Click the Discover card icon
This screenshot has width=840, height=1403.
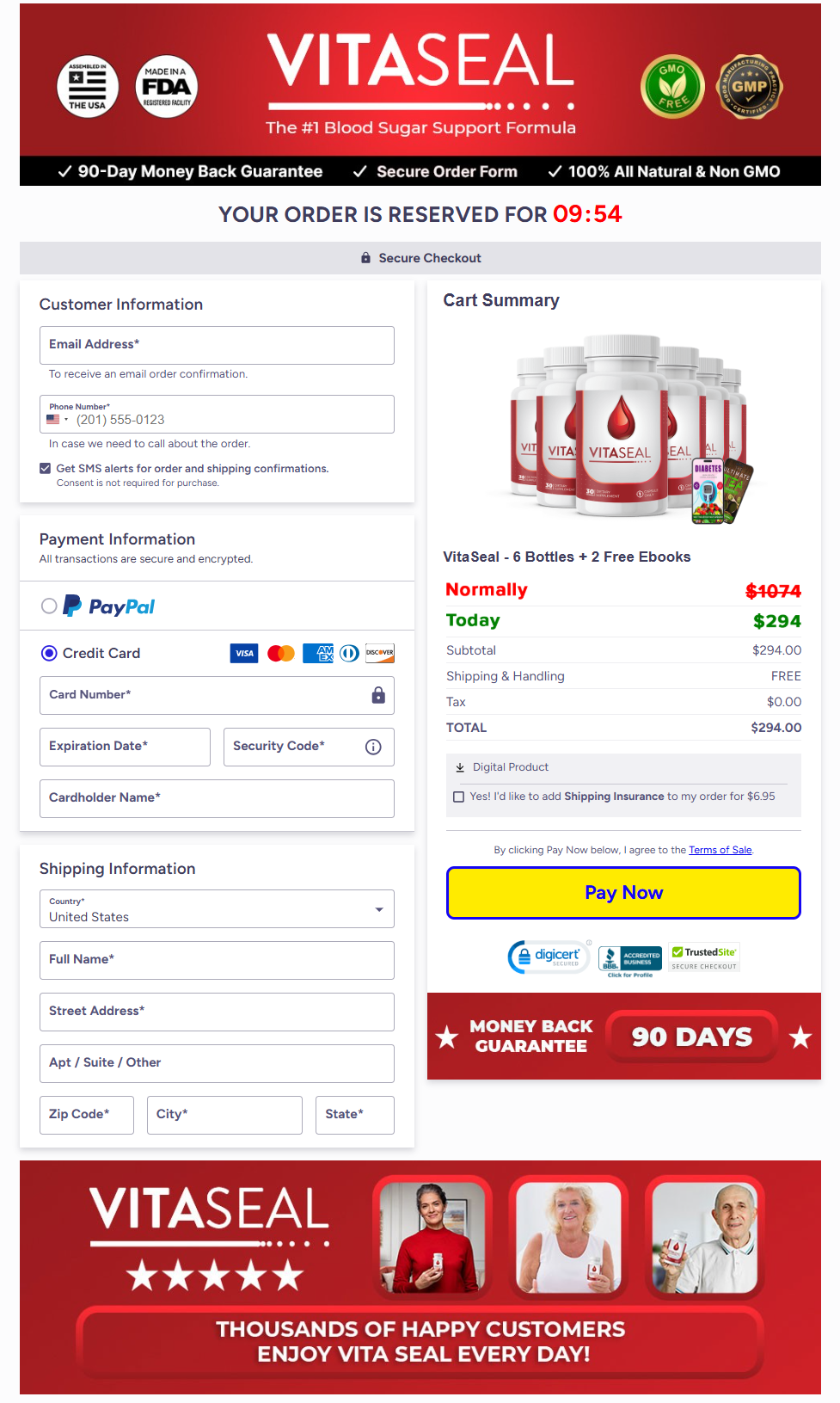tap(379, 654)
